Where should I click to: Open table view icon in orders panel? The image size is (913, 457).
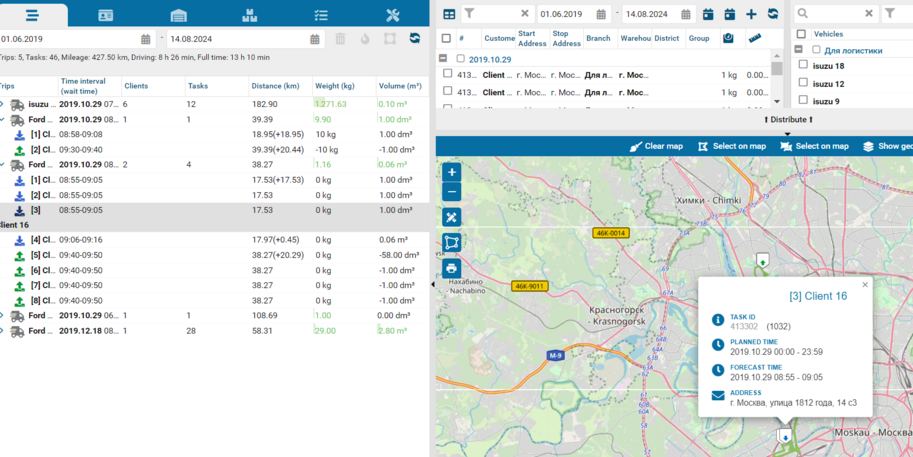[449, 14]
